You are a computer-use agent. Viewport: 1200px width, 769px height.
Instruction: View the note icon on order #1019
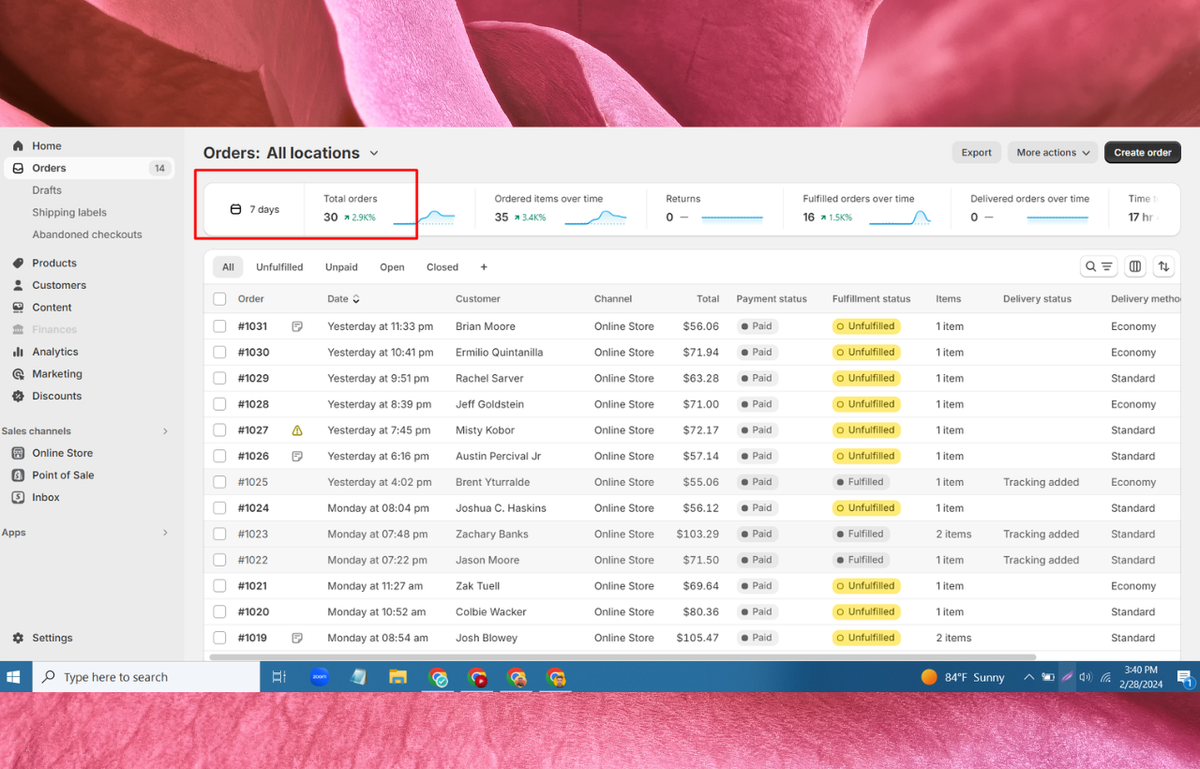(x=297, y=638)
